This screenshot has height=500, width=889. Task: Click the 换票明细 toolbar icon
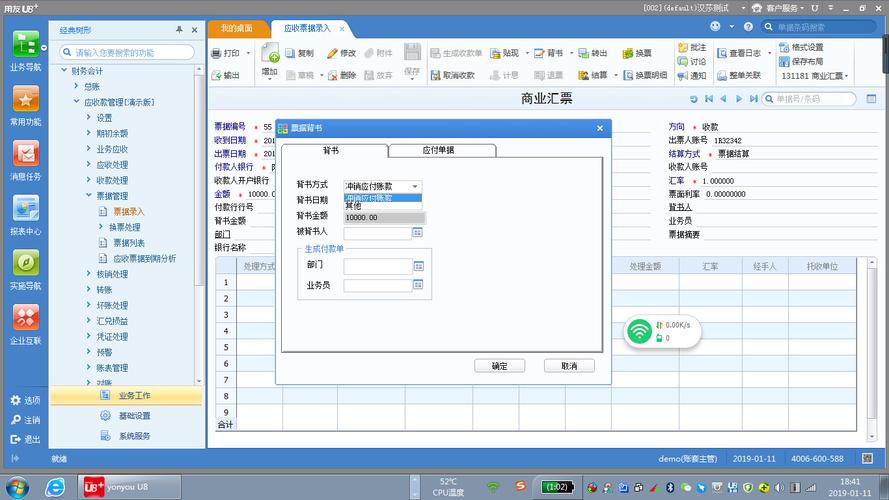point(628,75)
